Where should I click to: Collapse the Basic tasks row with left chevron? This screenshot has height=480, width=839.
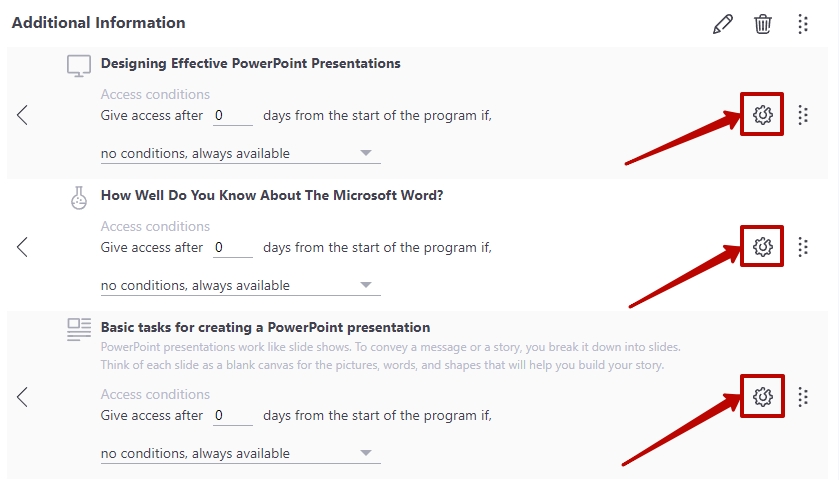[x=22, y=397]
